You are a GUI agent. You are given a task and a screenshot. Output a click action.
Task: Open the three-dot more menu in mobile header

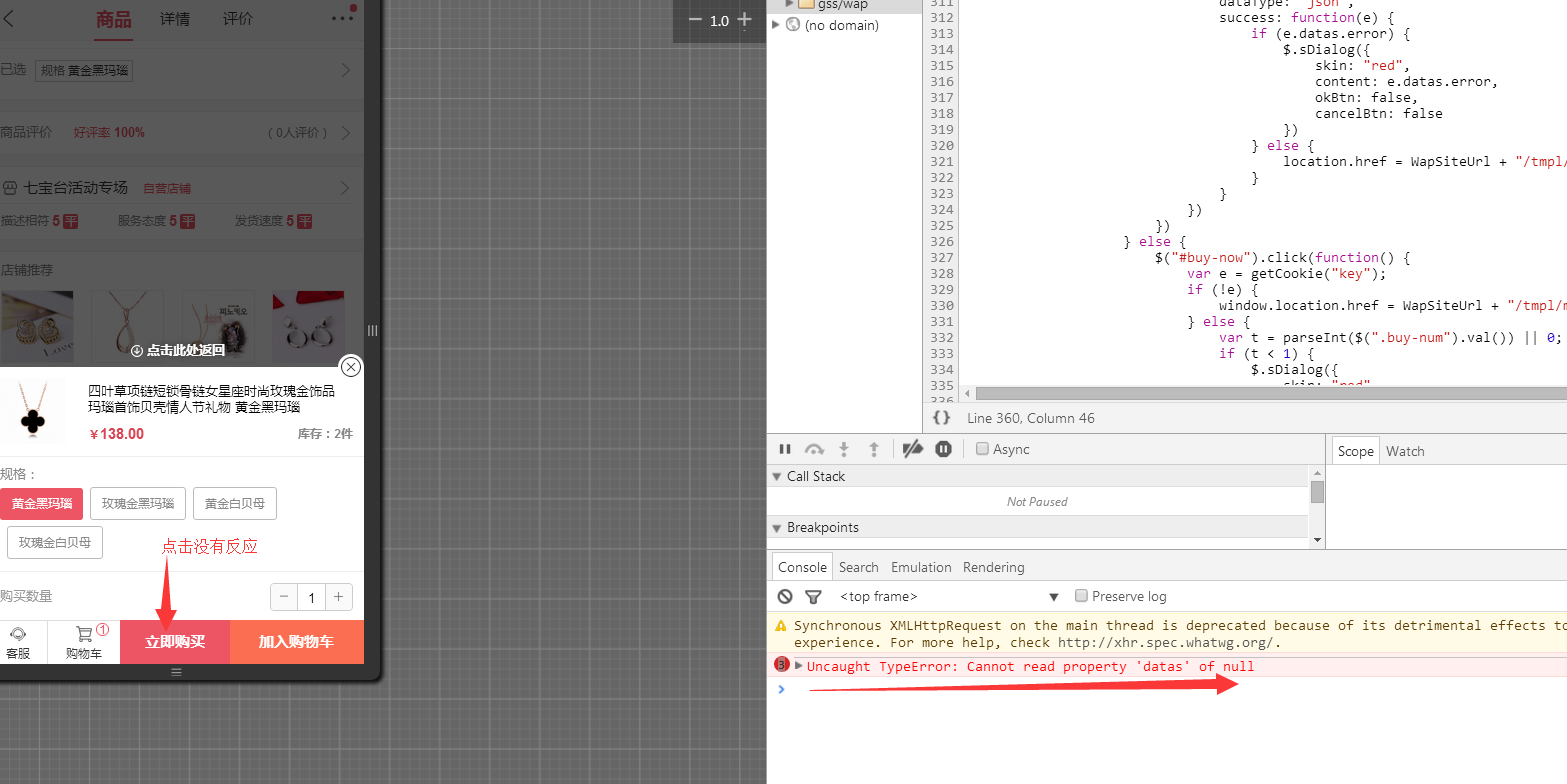coord(343,17)
